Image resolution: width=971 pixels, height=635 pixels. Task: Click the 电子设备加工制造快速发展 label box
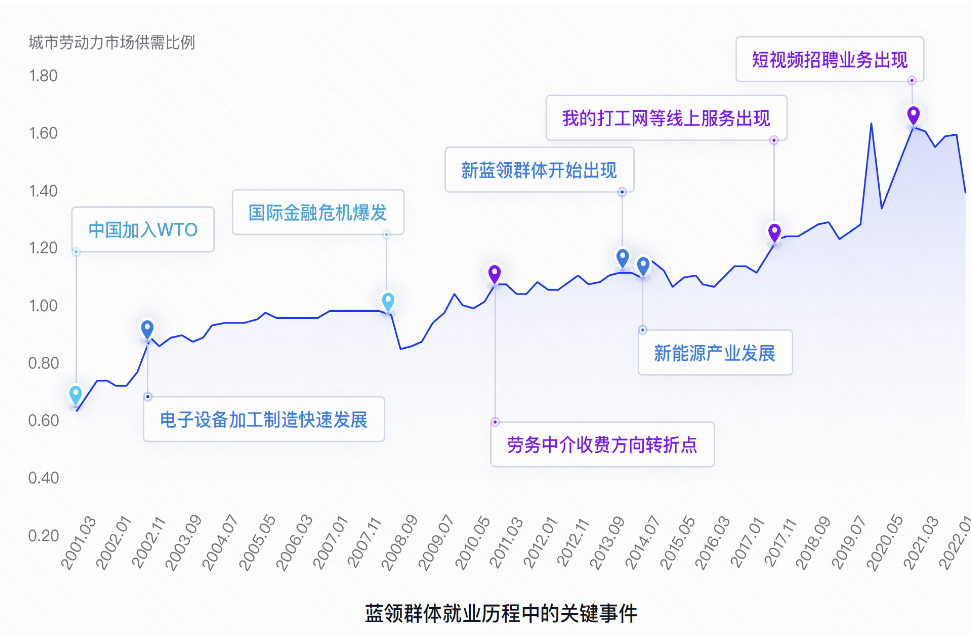click(x=264, y=420)
